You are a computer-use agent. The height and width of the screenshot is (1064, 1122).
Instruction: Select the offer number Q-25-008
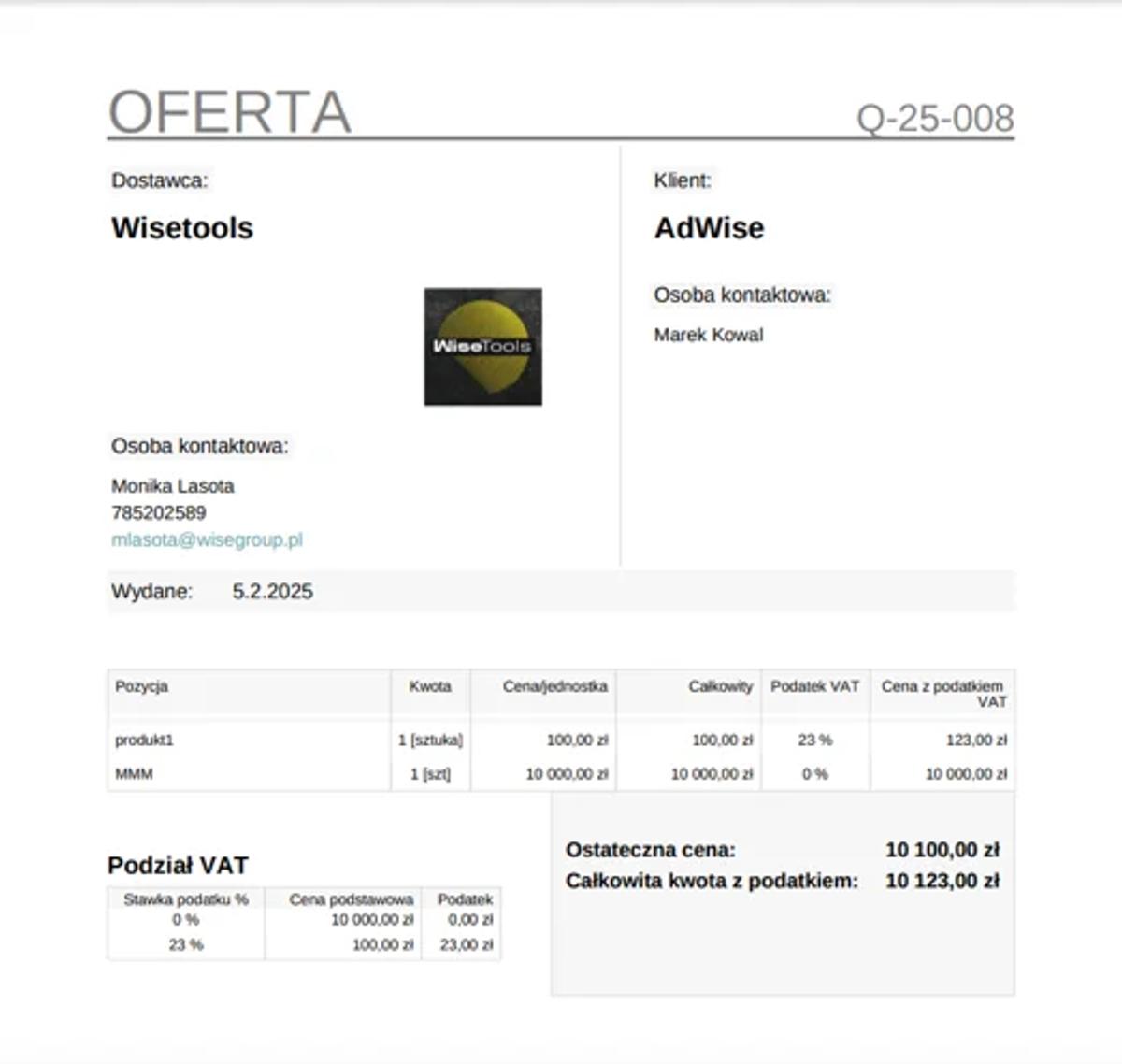[x=935, y=119]
